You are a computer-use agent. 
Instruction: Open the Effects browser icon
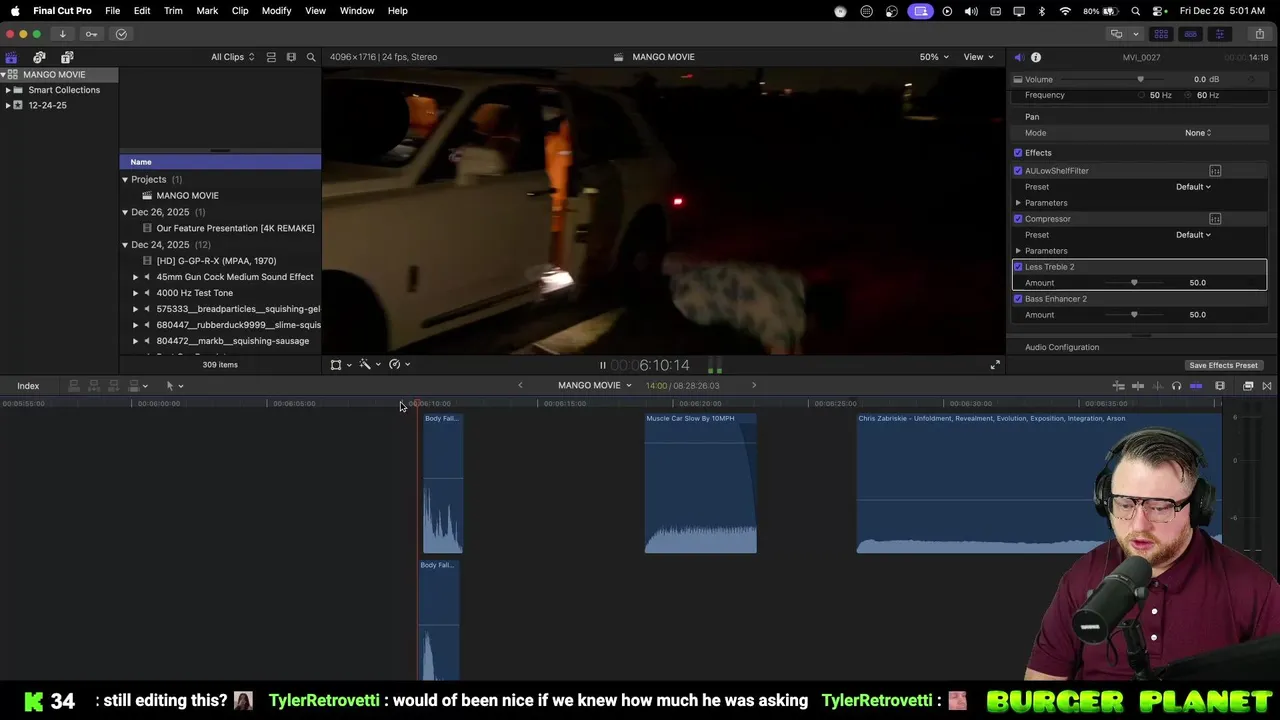tap(1248, 386)
